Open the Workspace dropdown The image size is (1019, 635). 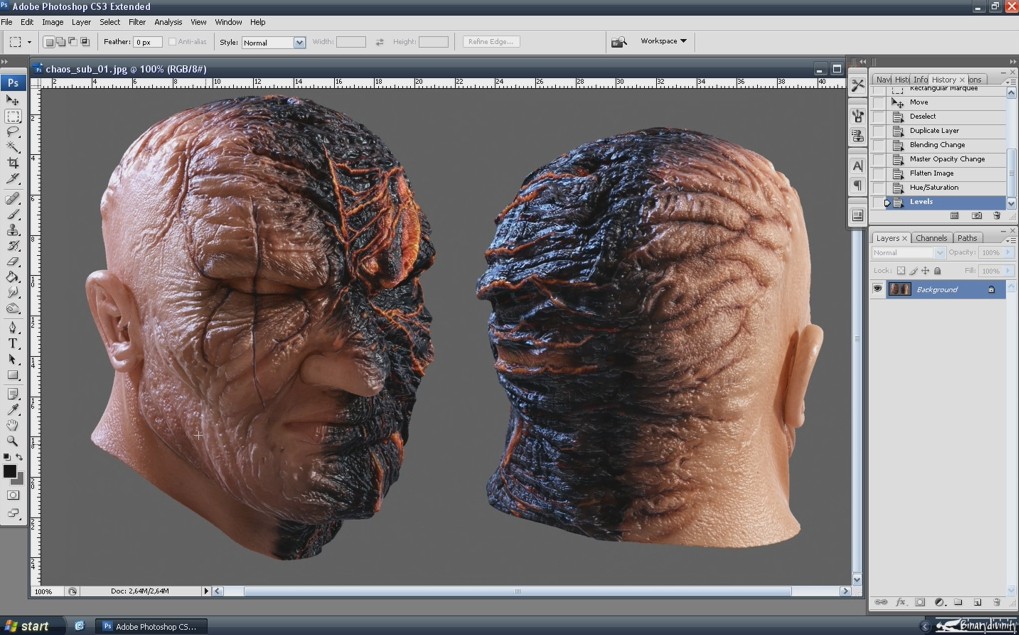coord(664,41)
